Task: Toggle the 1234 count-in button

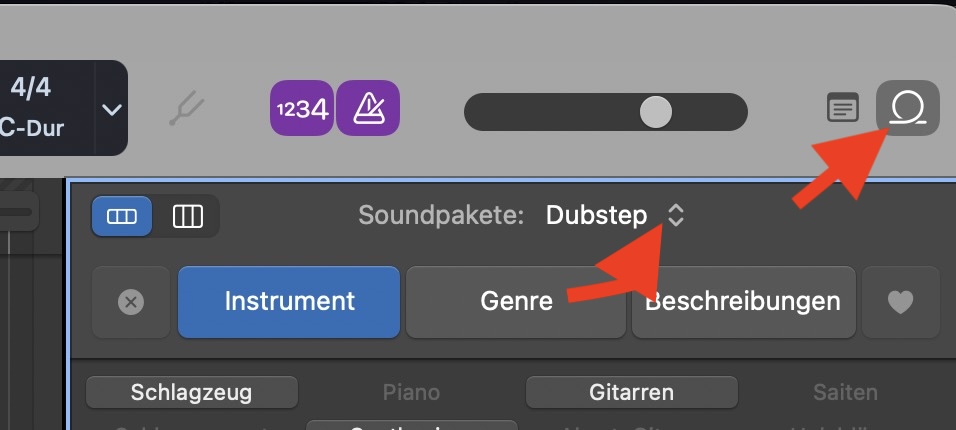Action: [301, 109]
